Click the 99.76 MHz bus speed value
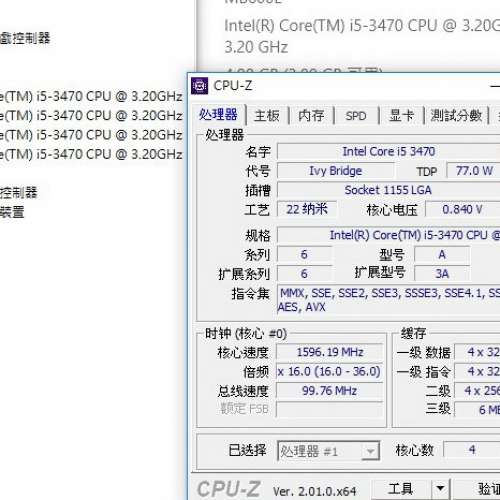Viewport: 500px width, 500px height. tap(330, 391)
